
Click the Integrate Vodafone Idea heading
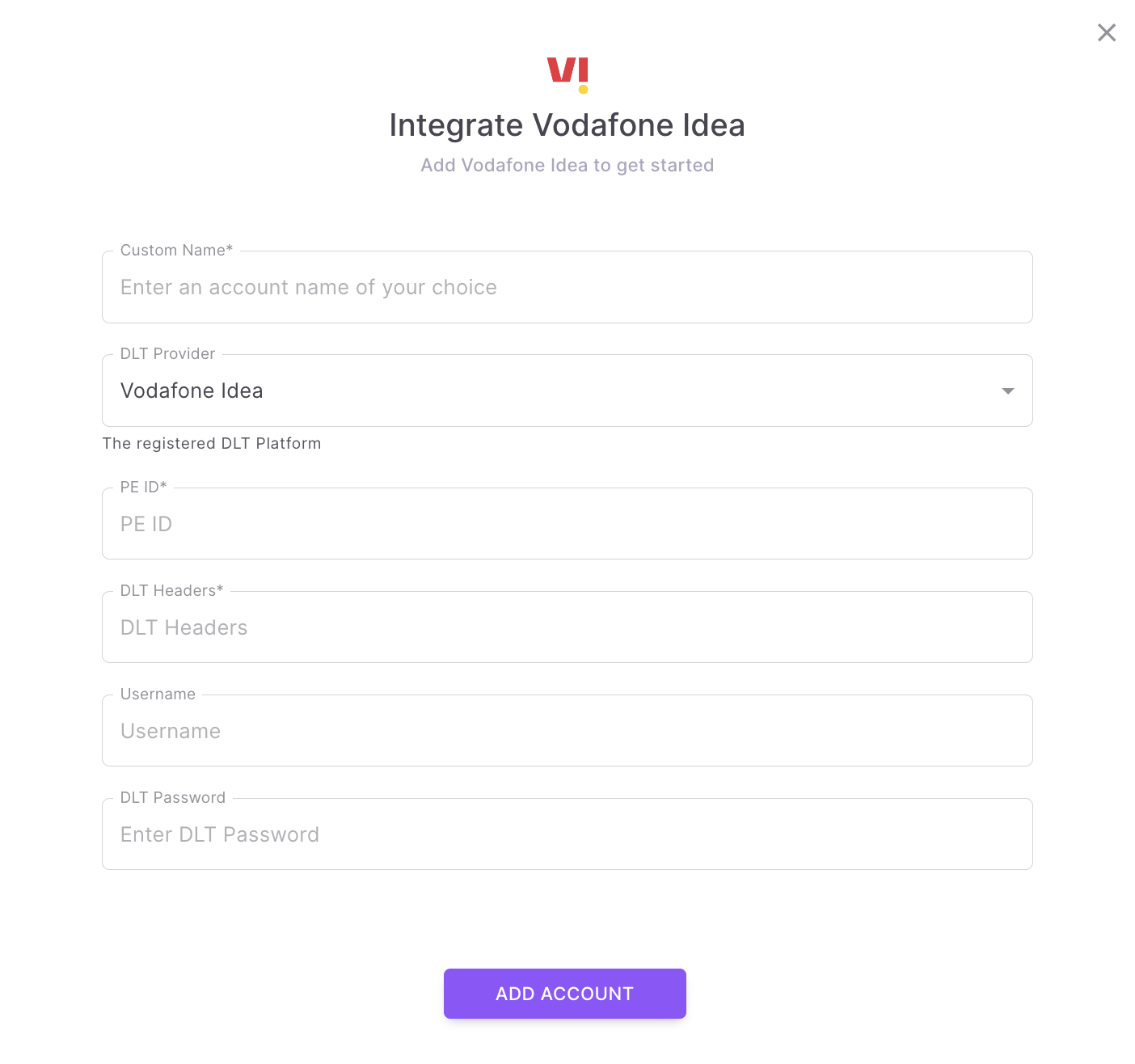(567, 125)
